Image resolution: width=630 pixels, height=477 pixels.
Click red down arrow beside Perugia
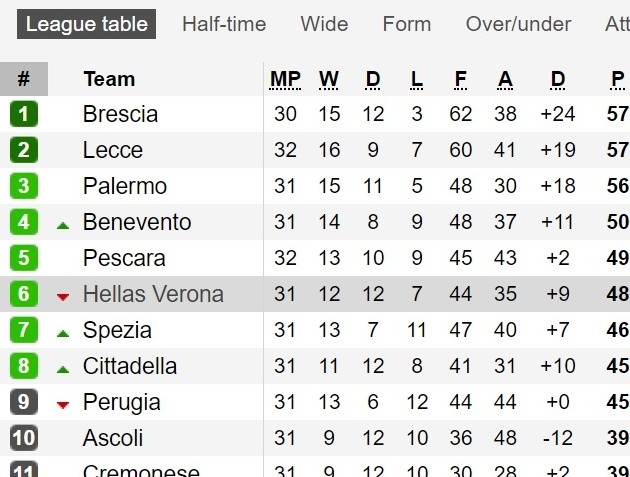click(63, 403)
